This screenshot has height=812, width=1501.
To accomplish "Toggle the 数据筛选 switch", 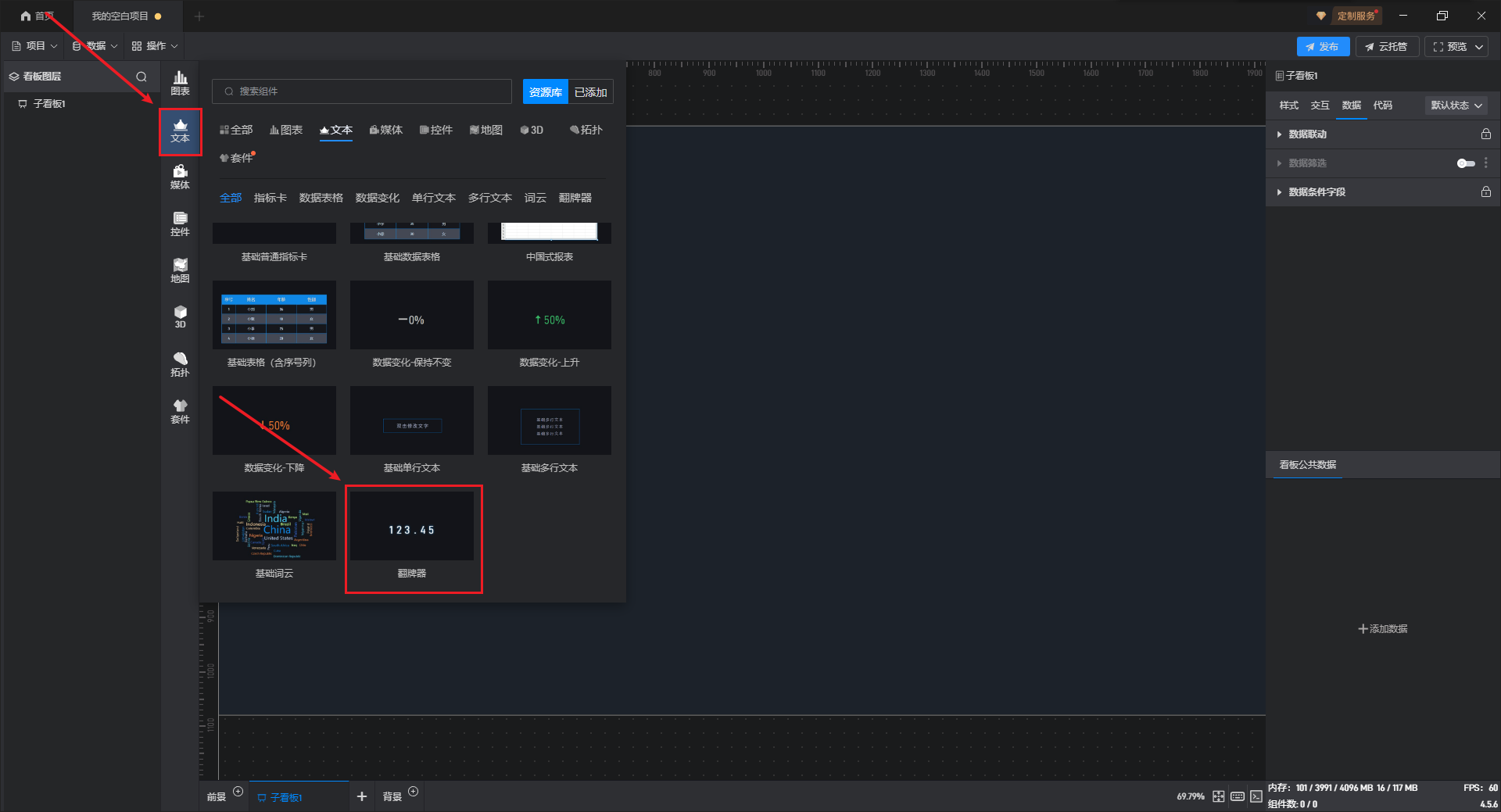I will pos(1466,163).
